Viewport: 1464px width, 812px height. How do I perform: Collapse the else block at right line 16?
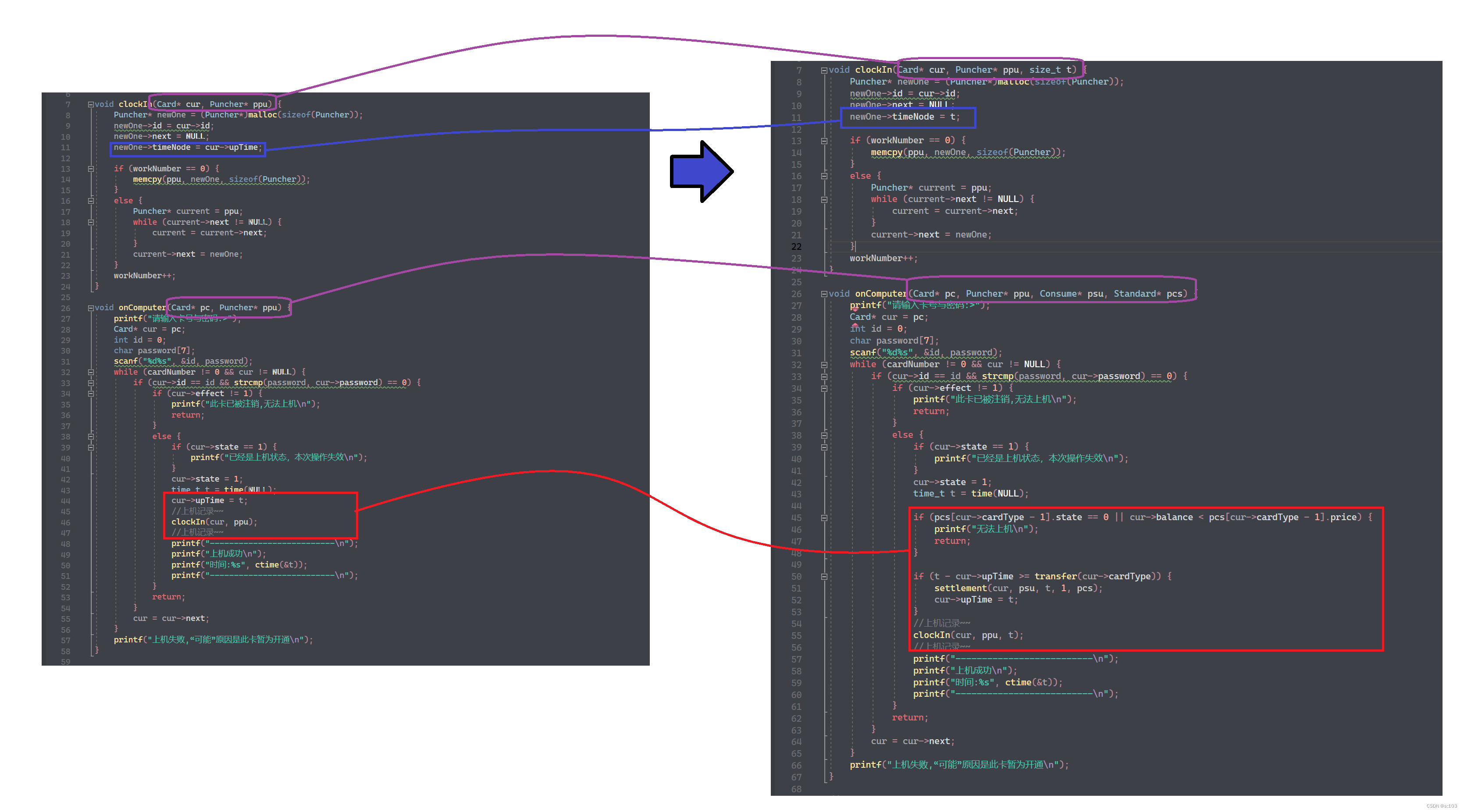[823, 176]
